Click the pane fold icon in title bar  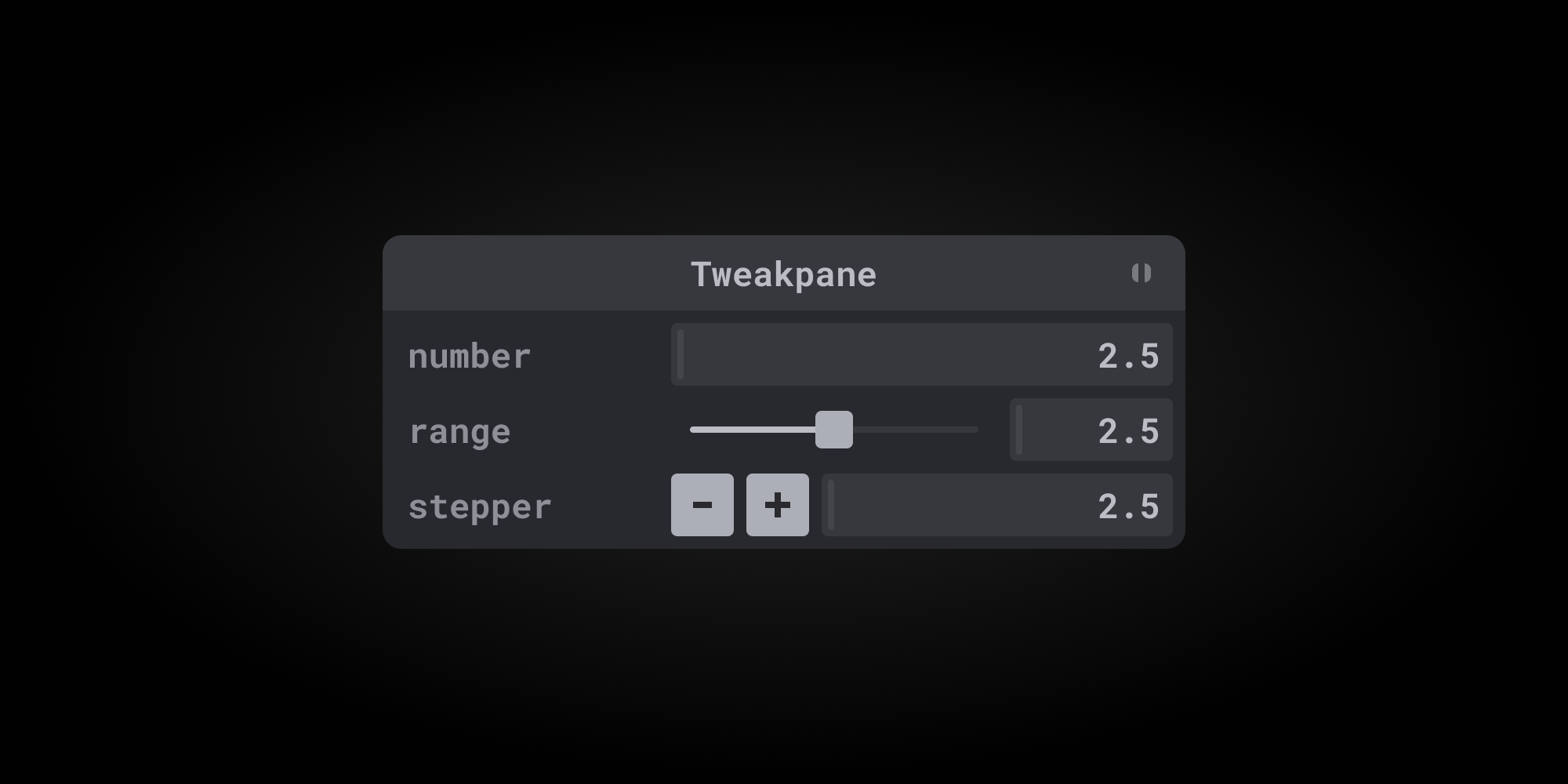[1143, 273]
